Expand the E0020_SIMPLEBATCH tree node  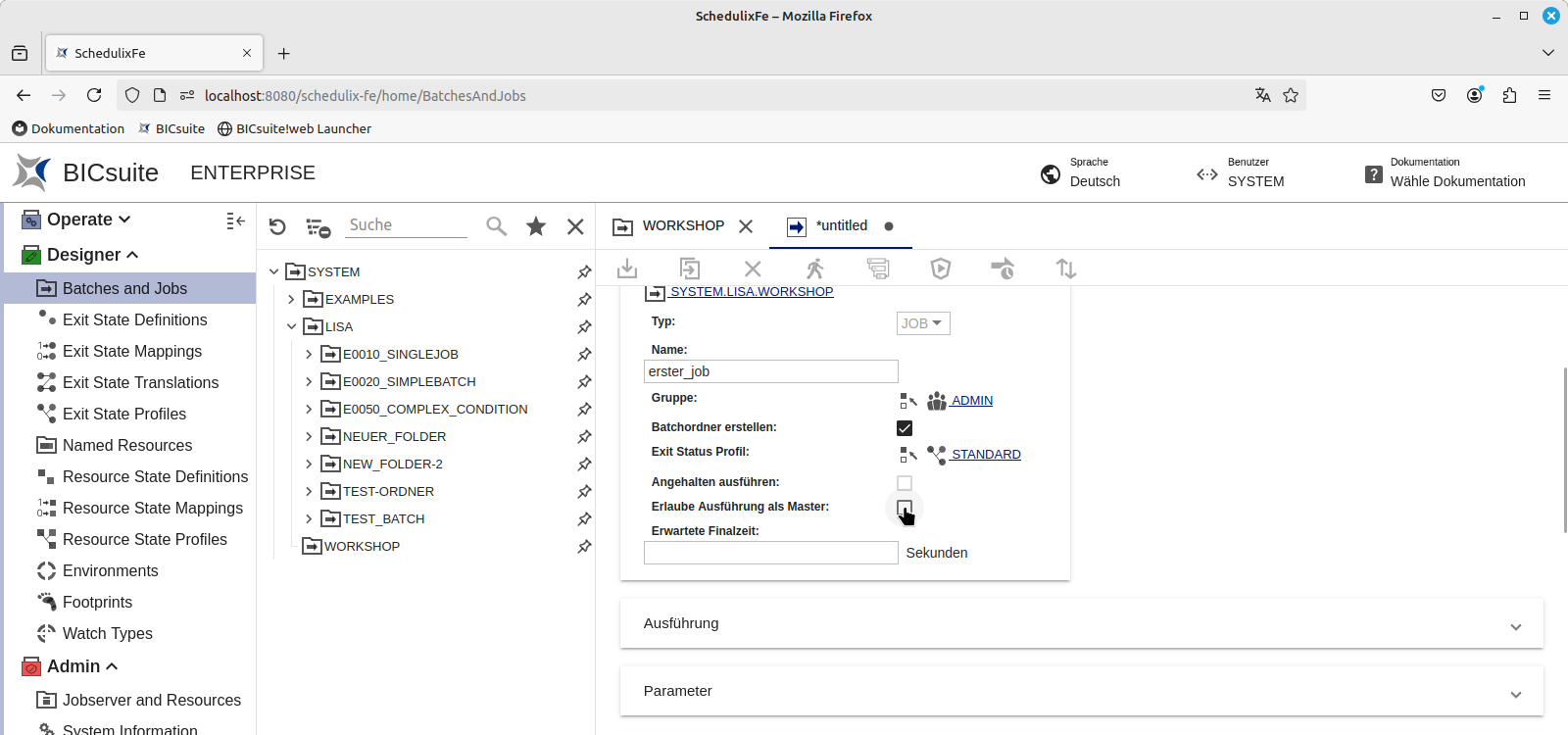pyautogui.click(x=309, y=382)
